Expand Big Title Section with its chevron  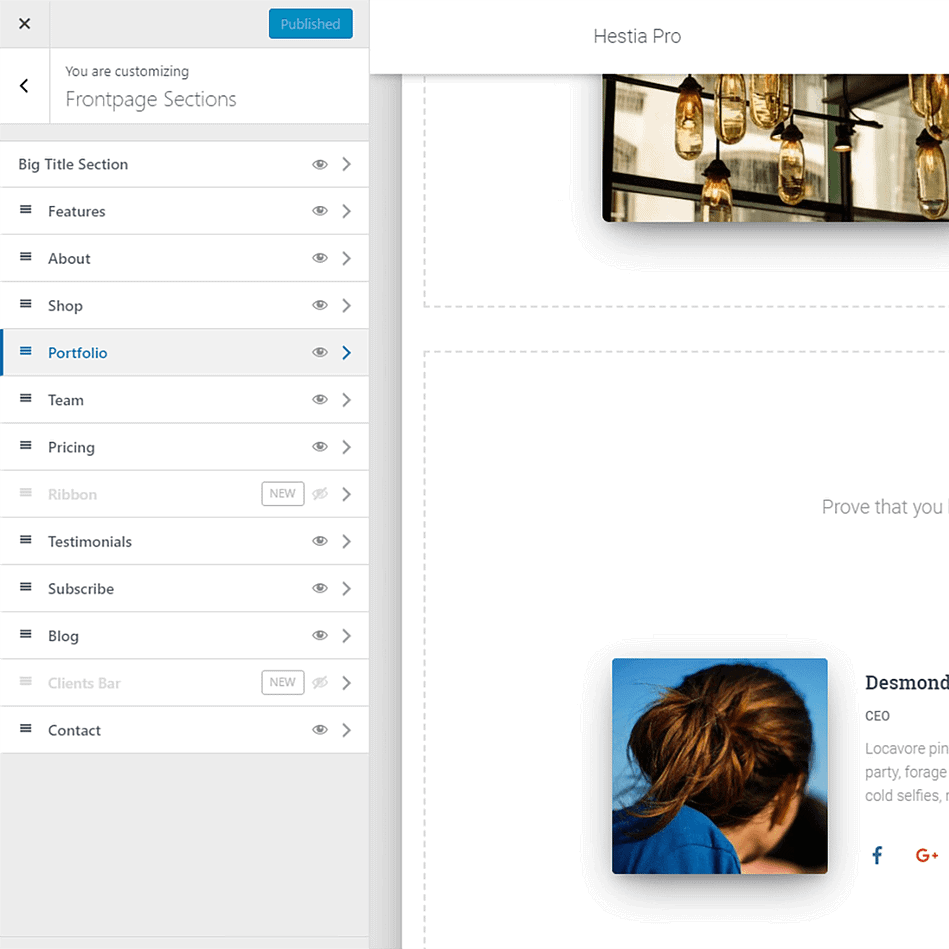(x=346, y=164)
